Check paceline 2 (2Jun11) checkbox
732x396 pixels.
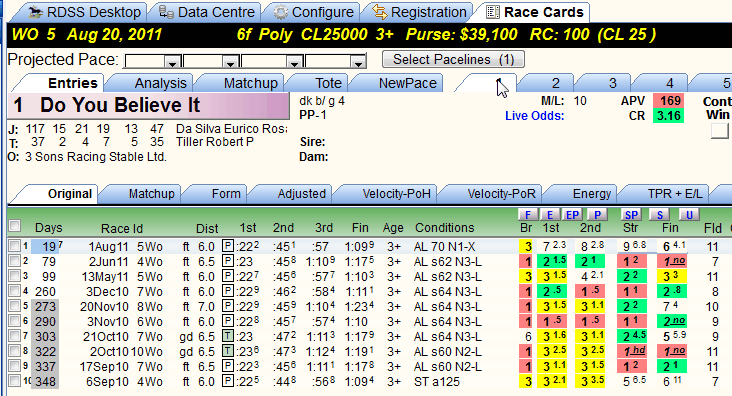click(x=15, y=261)
